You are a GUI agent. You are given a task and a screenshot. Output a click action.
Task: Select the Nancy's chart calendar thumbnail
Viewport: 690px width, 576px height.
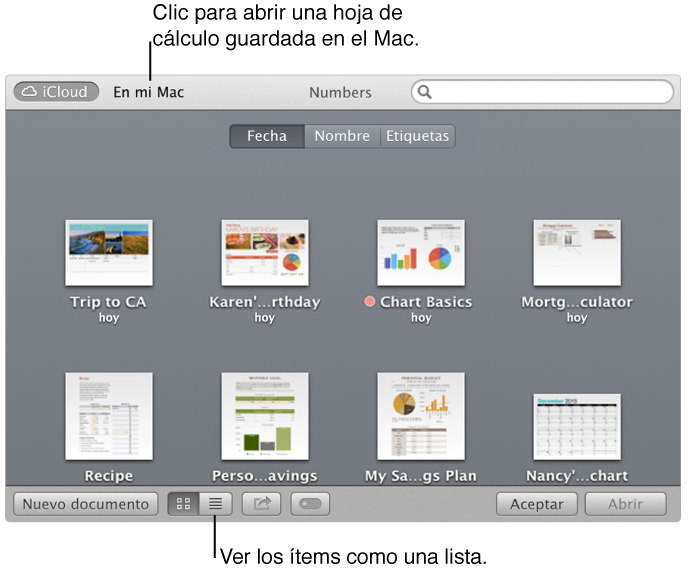[577, 426]
